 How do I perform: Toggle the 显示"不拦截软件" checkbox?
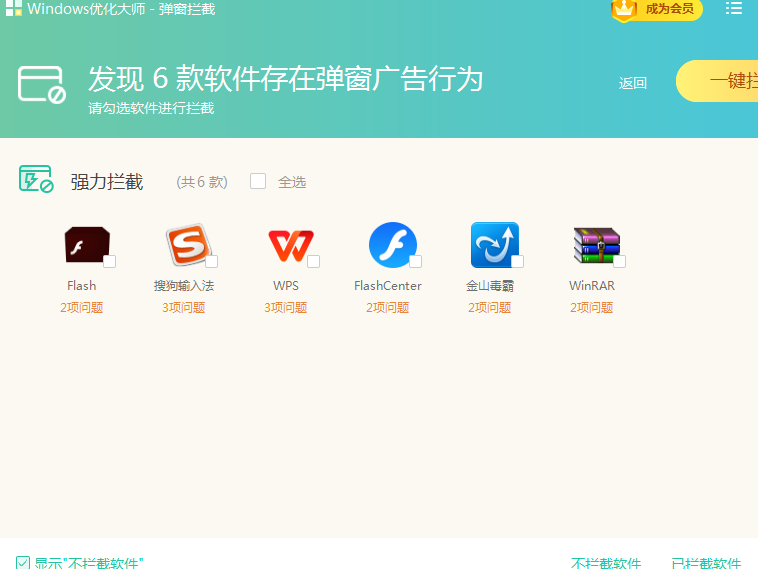point(23,562)
